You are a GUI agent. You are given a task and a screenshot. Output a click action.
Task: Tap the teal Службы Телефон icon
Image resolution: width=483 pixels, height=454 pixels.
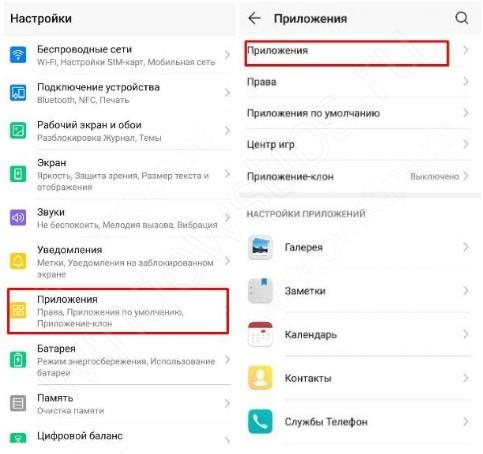click(x=260, y=422)
